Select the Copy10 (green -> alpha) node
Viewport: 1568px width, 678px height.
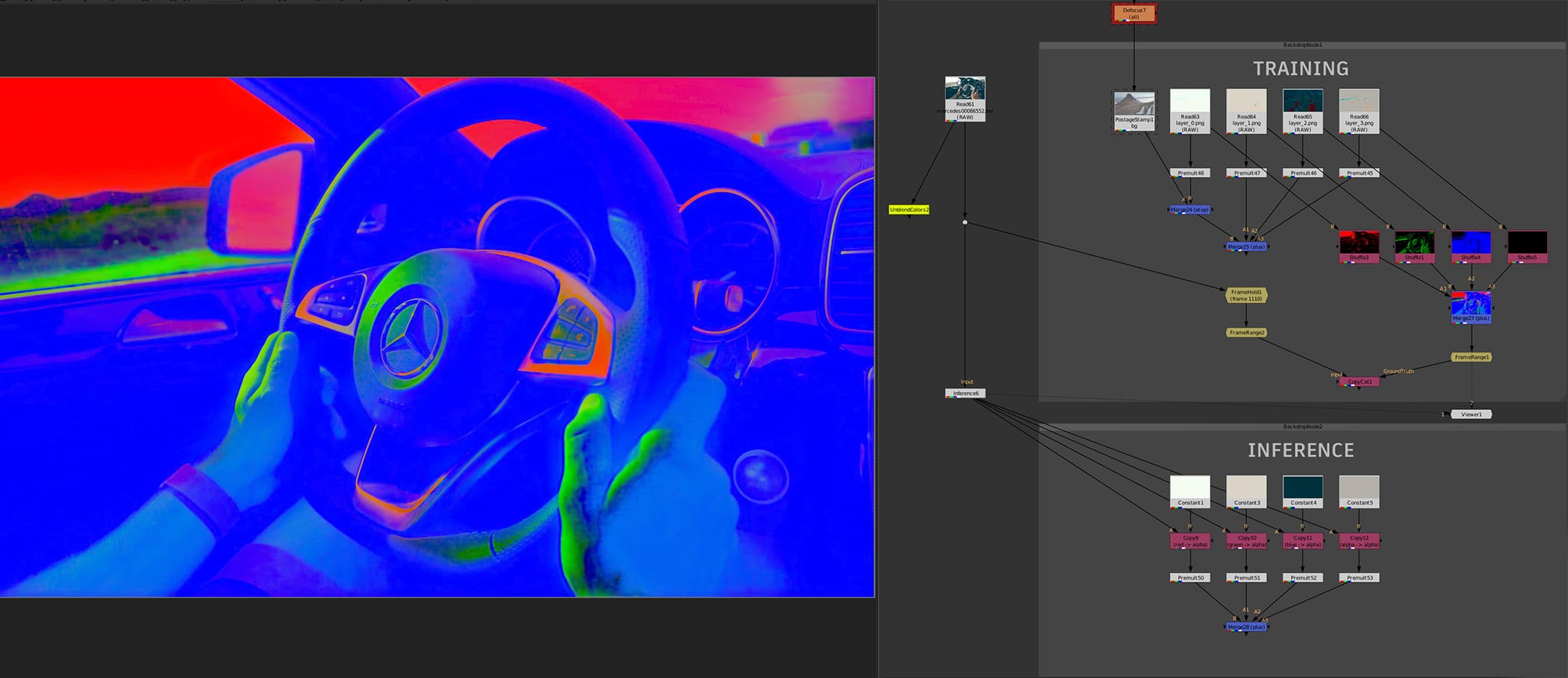(1246, 541)
